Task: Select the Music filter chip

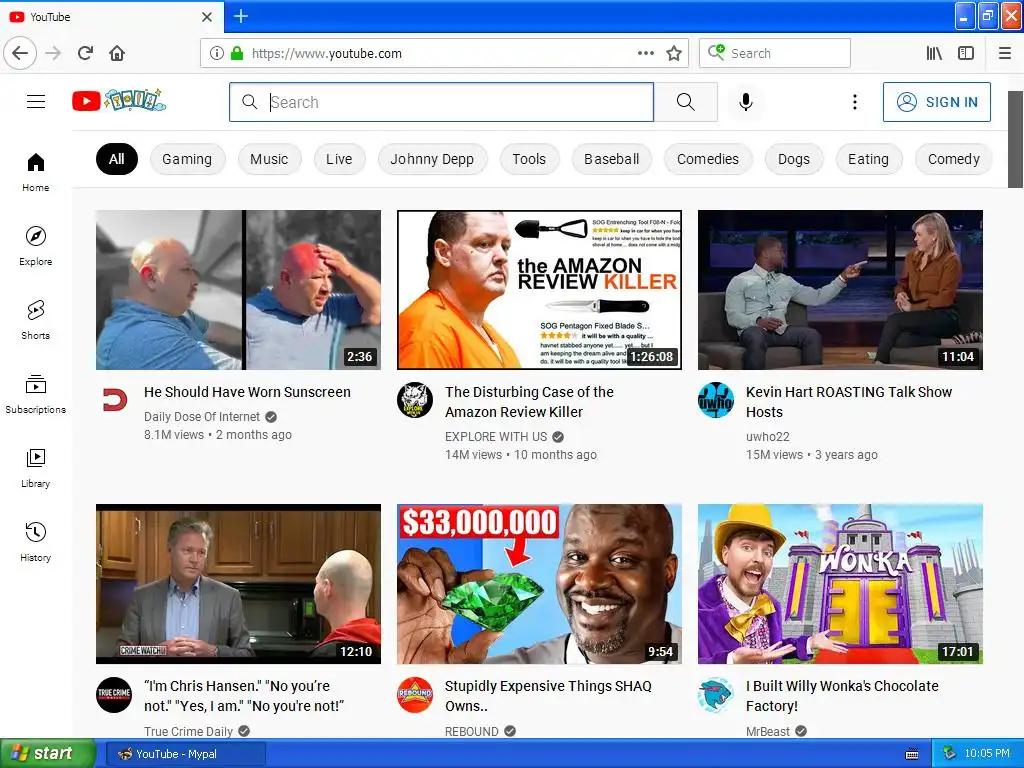Action: coord(269,159)
